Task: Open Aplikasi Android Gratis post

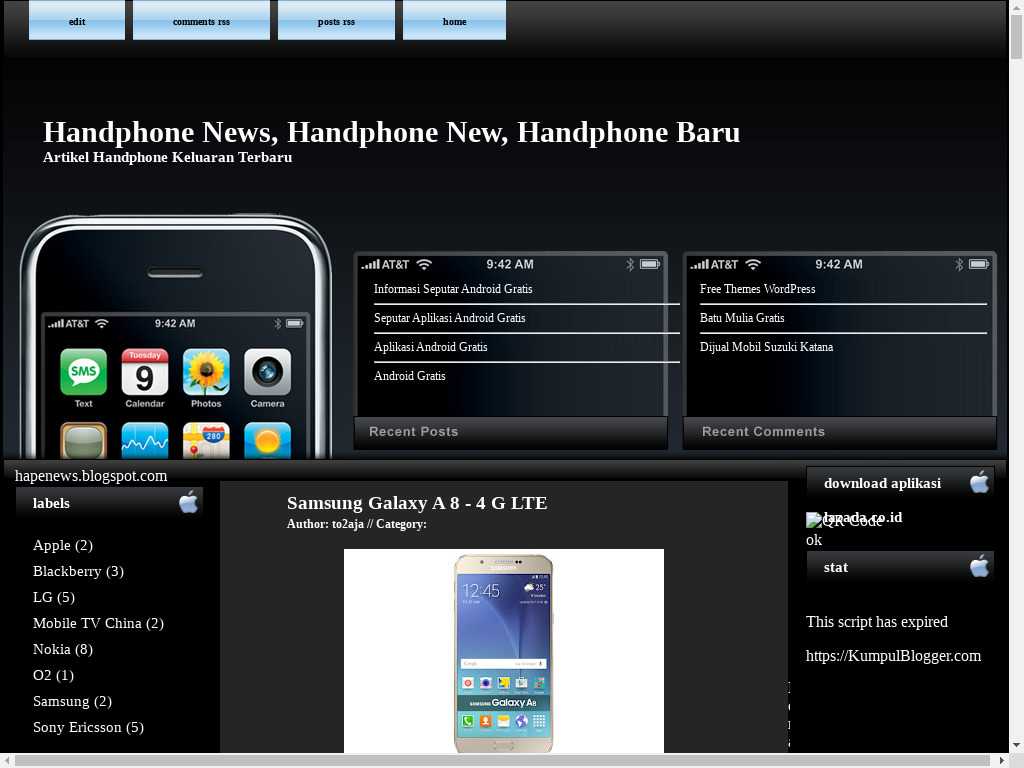Action: pyautogui.click(x=430, y=347)
